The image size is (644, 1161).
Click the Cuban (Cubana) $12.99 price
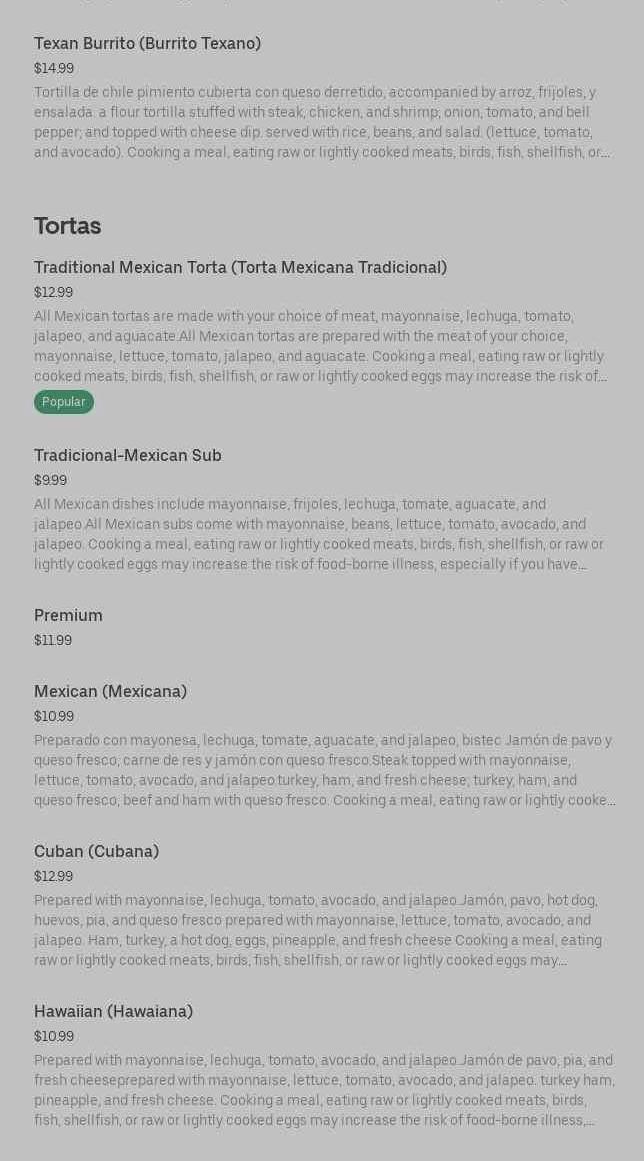point(53,876)
